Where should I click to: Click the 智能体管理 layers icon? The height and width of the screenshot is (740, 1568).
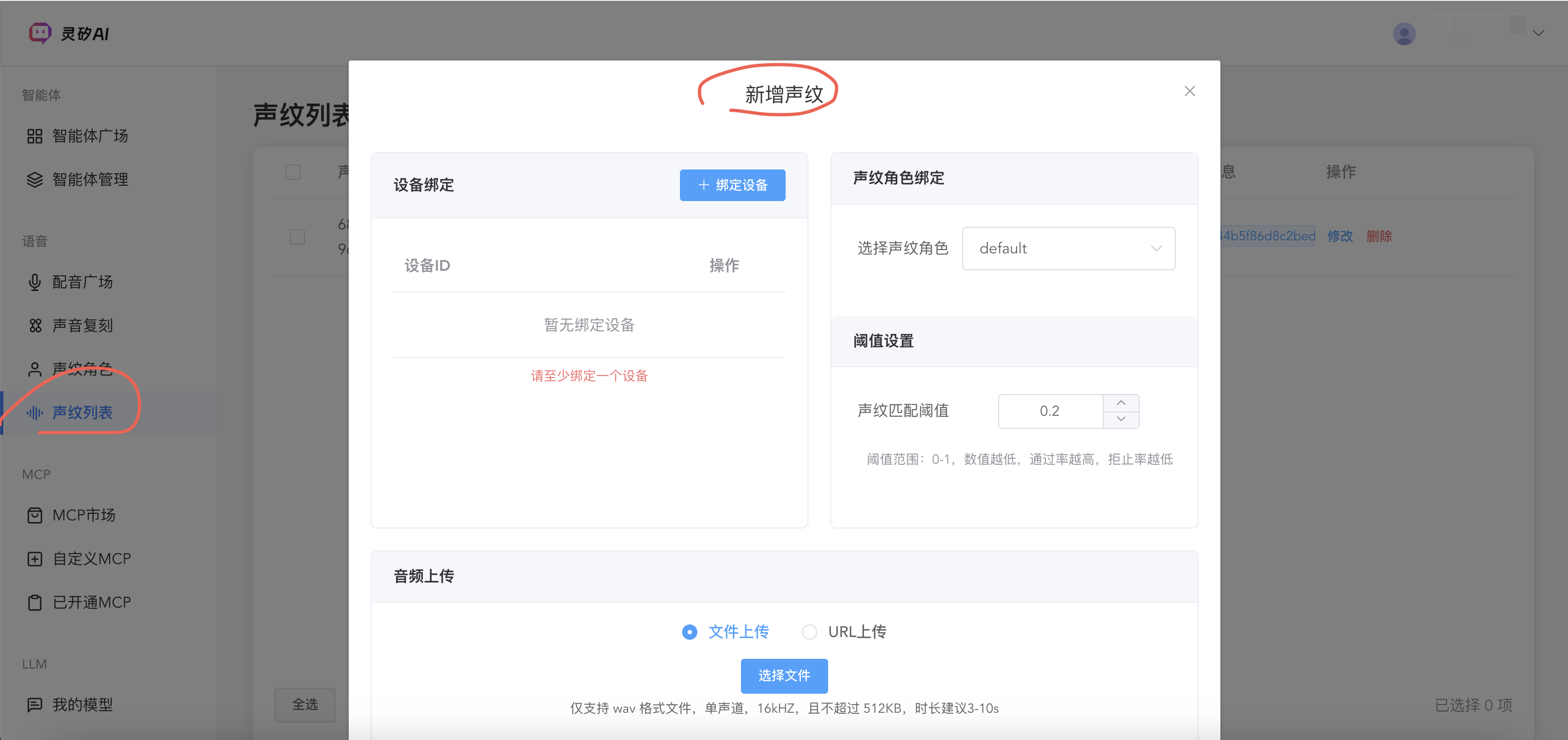coord(35,180)
